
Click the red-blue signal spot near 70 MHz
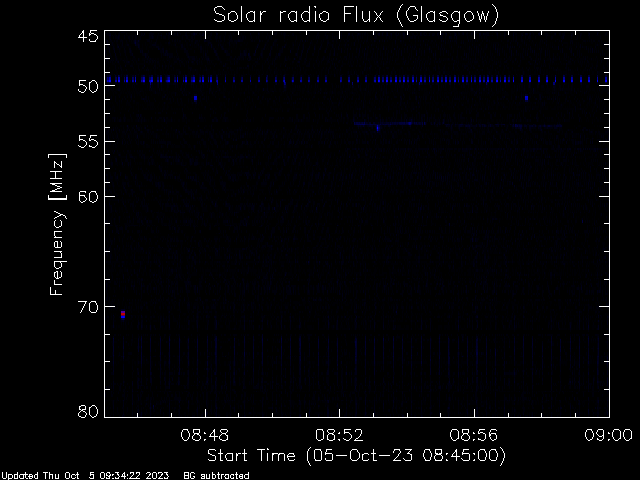123,314
